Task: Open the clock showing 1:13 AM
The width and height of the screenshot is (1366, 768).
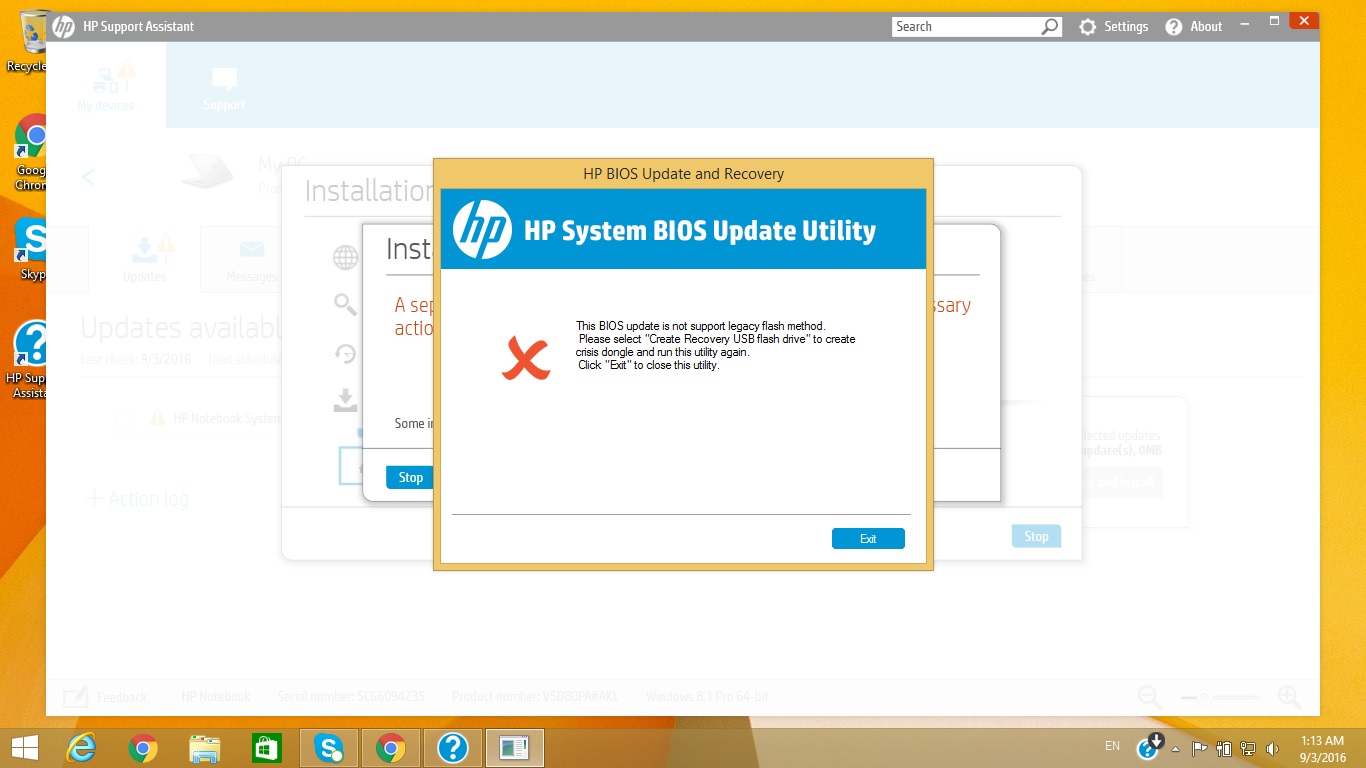Action: pos(1322,748)
